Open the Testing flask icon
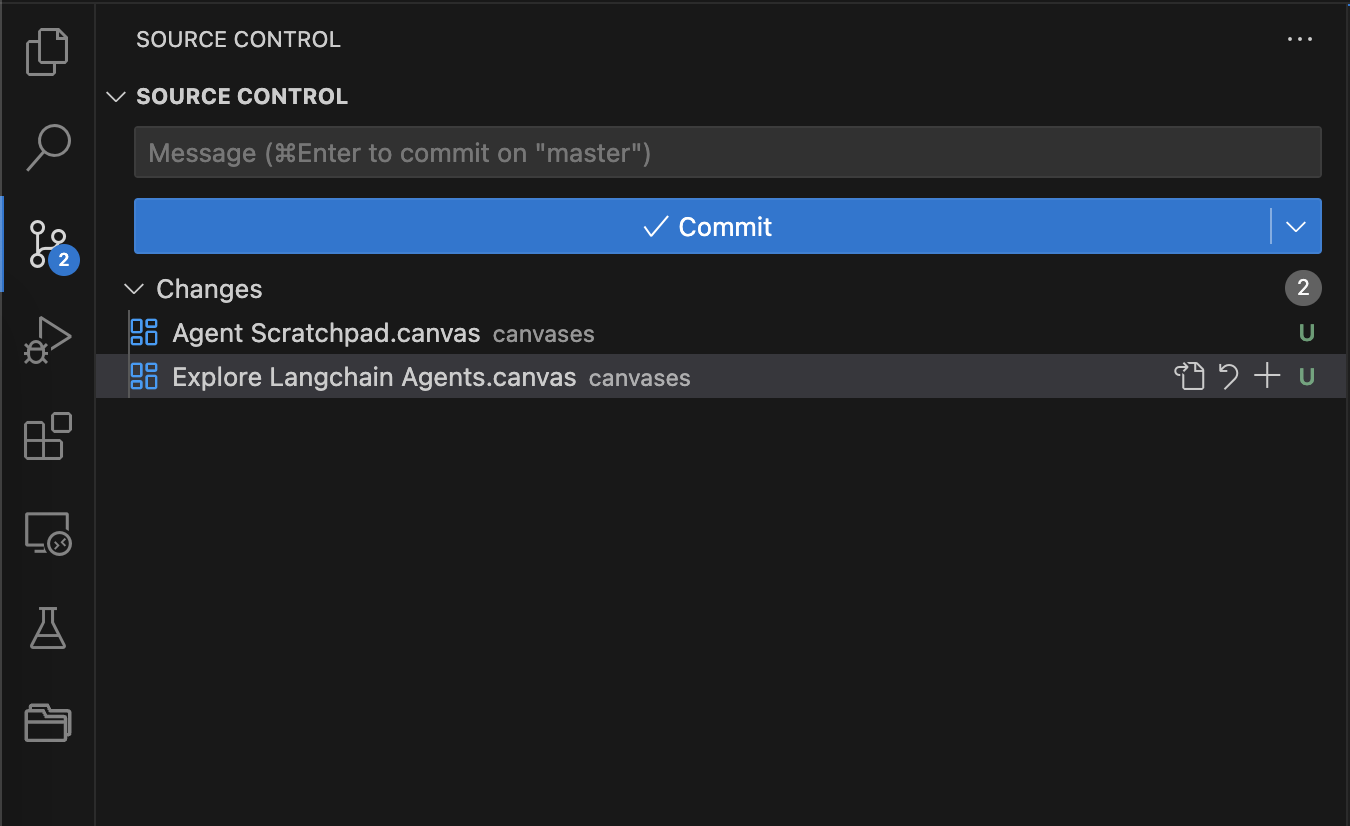This screenshot has height=826, width=1350. (47, 628)
